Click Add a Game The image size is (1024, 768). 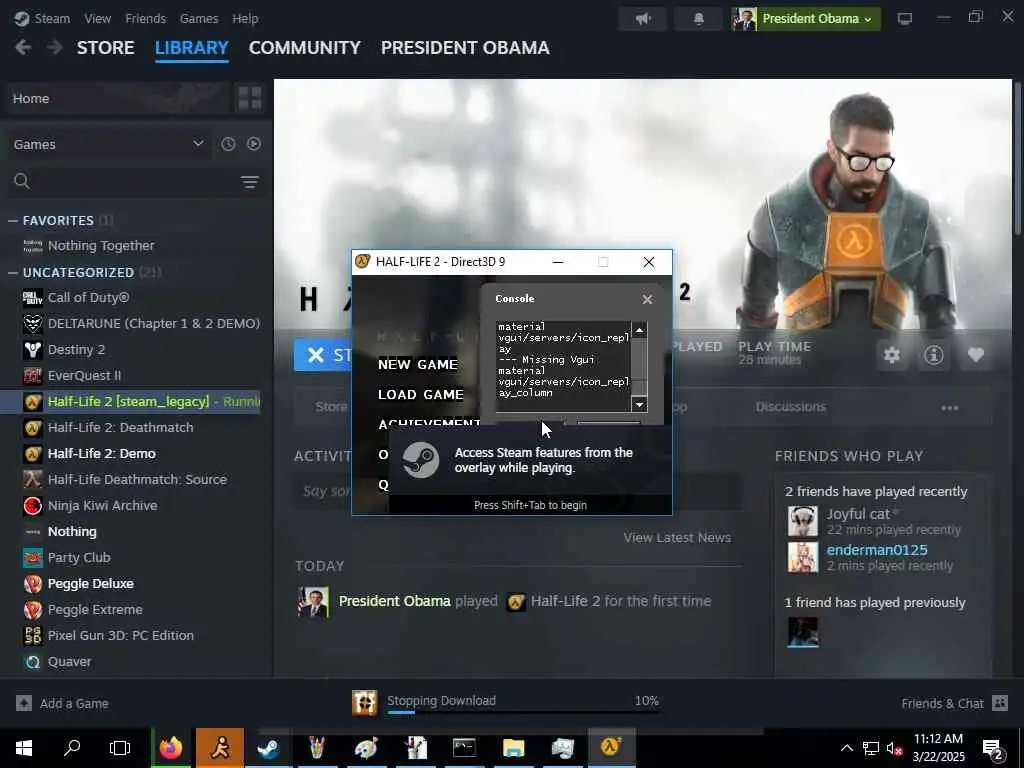tap(63, 703)
